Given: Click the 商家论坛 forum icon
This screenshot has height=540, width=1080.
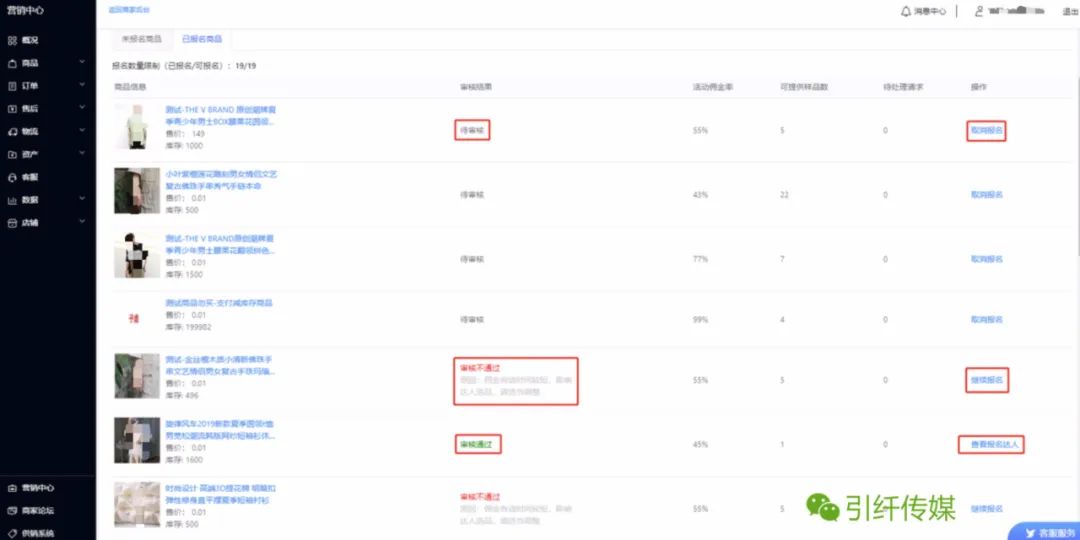Looking at the screenshot, I should tap(12, 511).
